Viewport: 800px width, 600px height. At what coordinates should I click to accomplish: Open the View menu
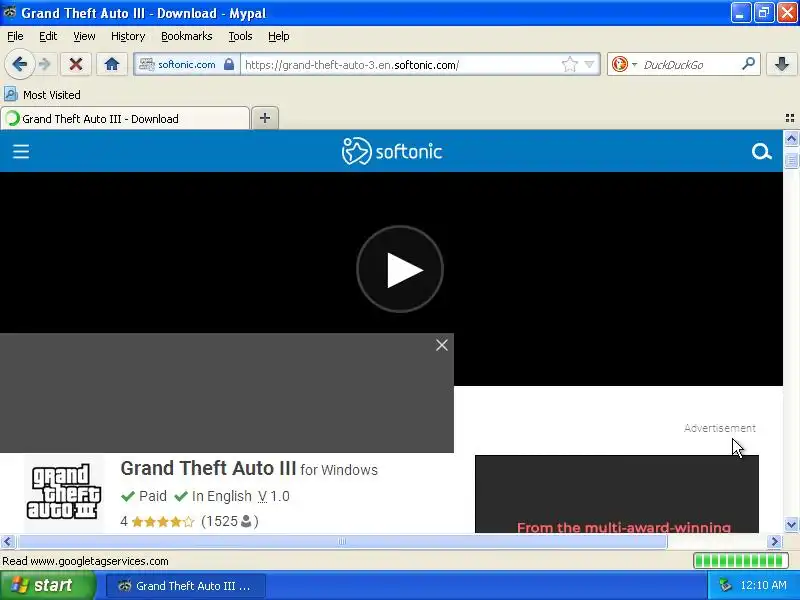(84, 36)
